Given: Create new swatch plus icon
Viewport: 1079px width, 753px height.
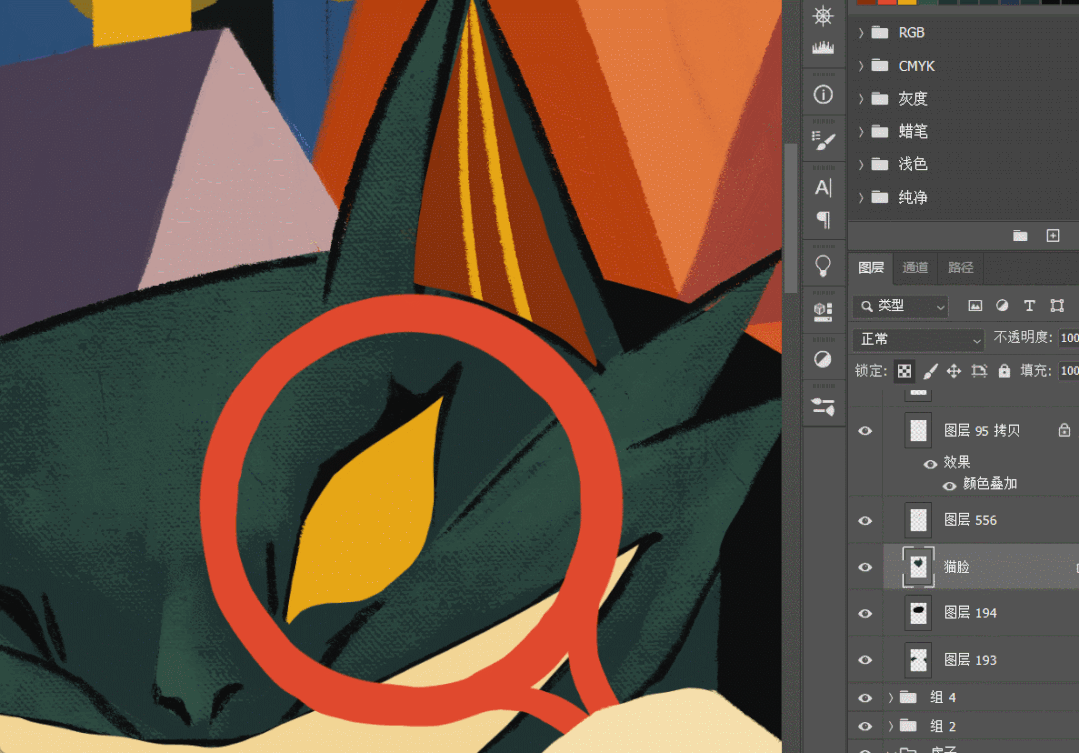Looking at the screenshot, I should pos(1053,236).
